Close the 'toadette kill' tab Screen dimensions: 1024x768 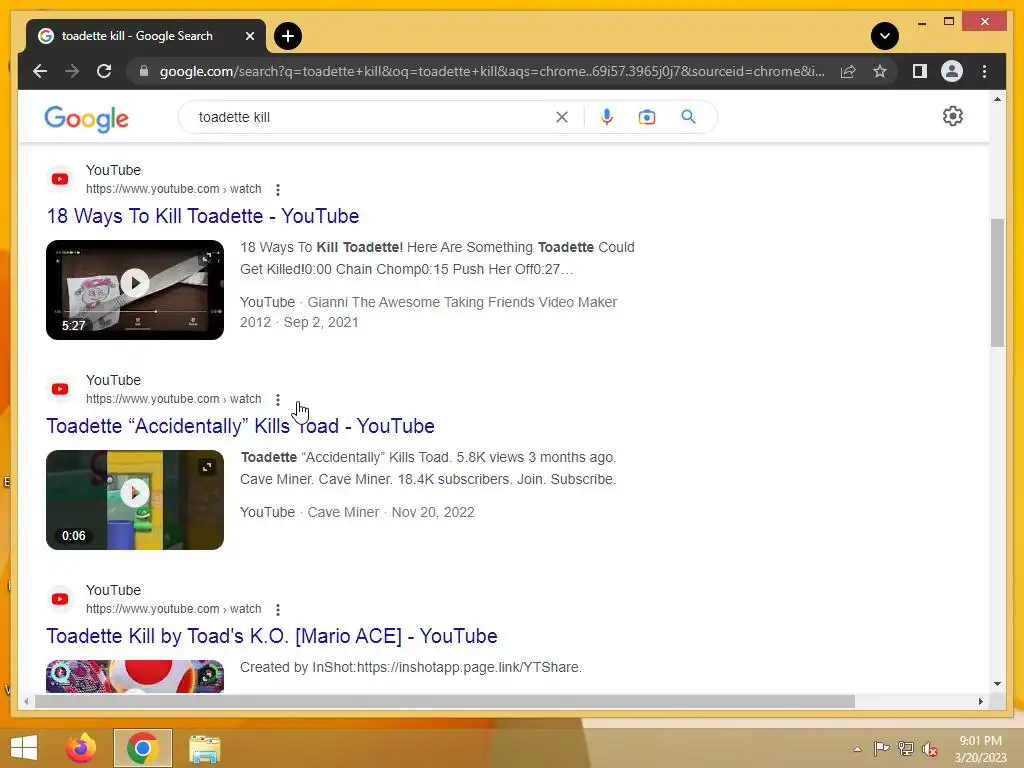(249, 36)
